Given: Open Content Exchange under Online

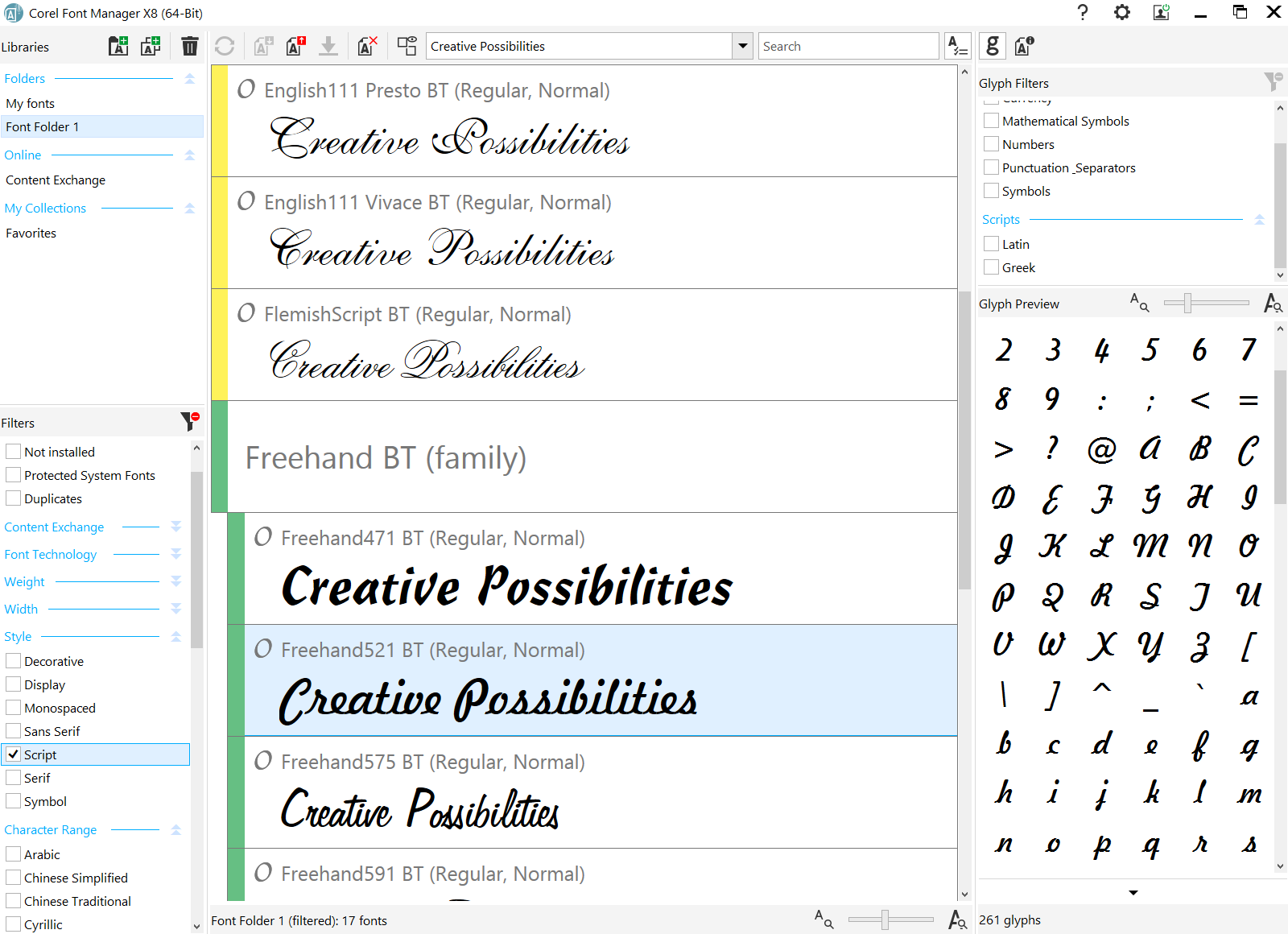Looking at the screenshot, I should (101, 180).
